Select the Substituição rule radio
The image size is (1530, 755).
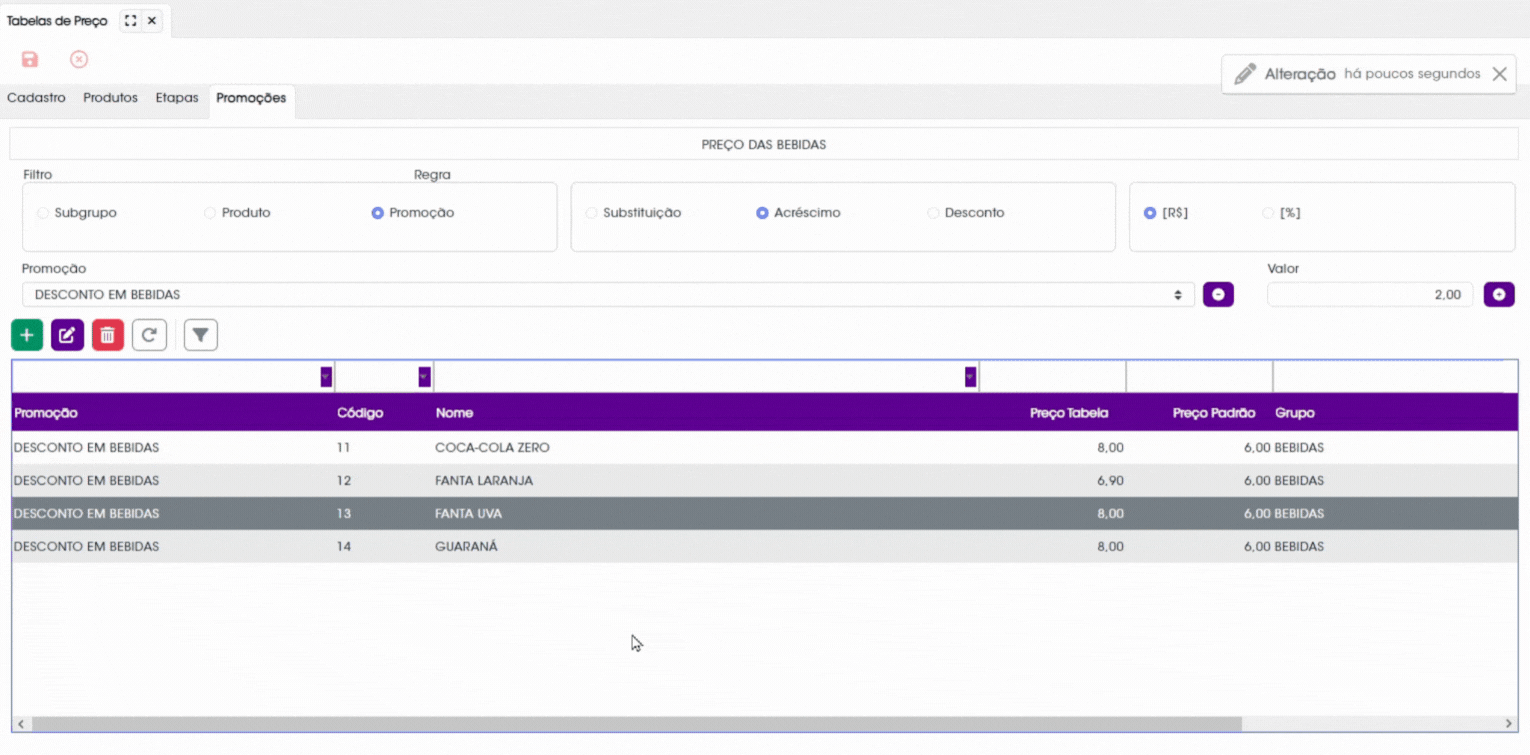tap(591, 213)
